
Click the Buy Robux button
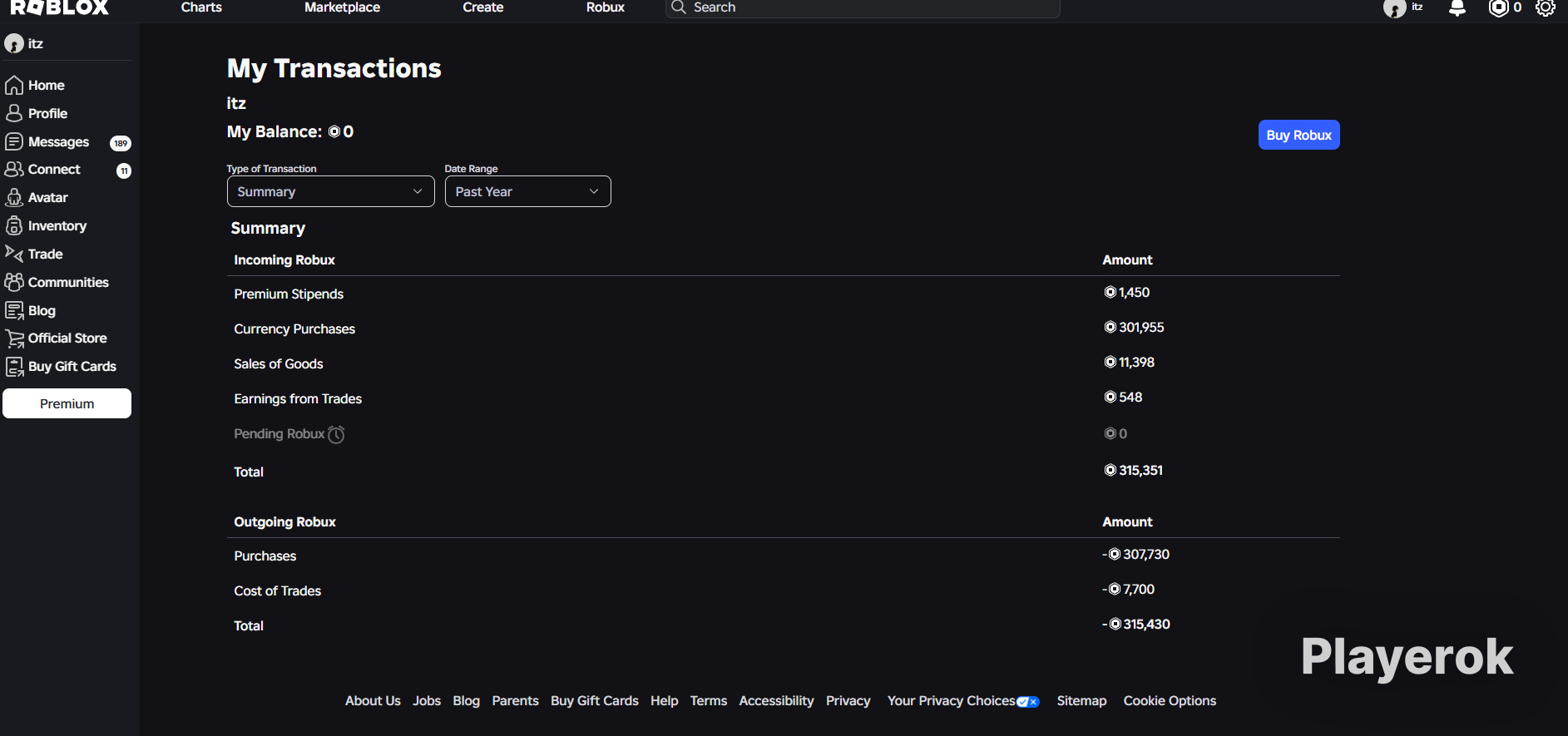point(1299,135)
